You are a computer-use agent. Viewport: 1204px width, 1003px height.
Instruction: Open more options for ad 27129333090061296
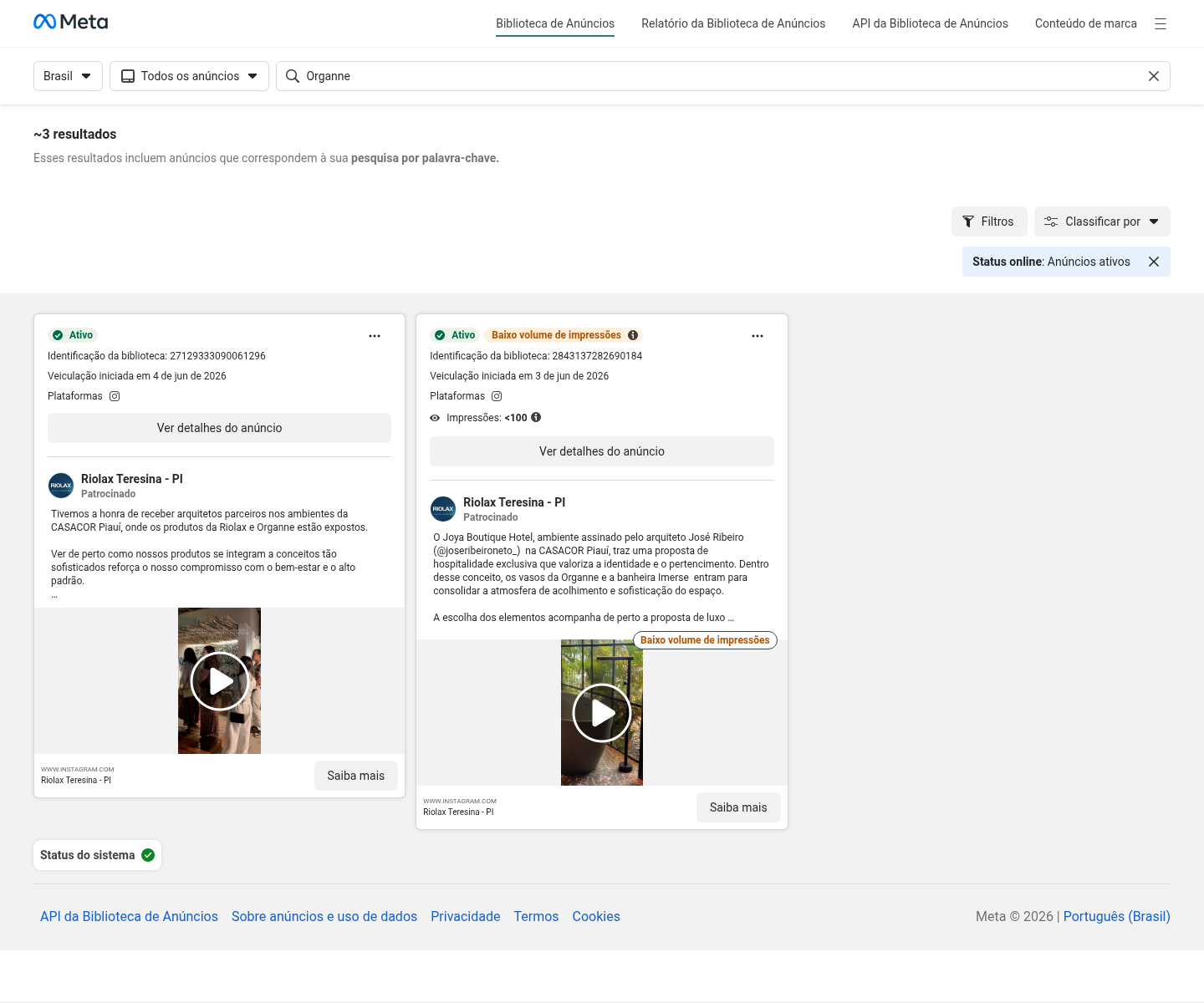[x=375, y=336]
